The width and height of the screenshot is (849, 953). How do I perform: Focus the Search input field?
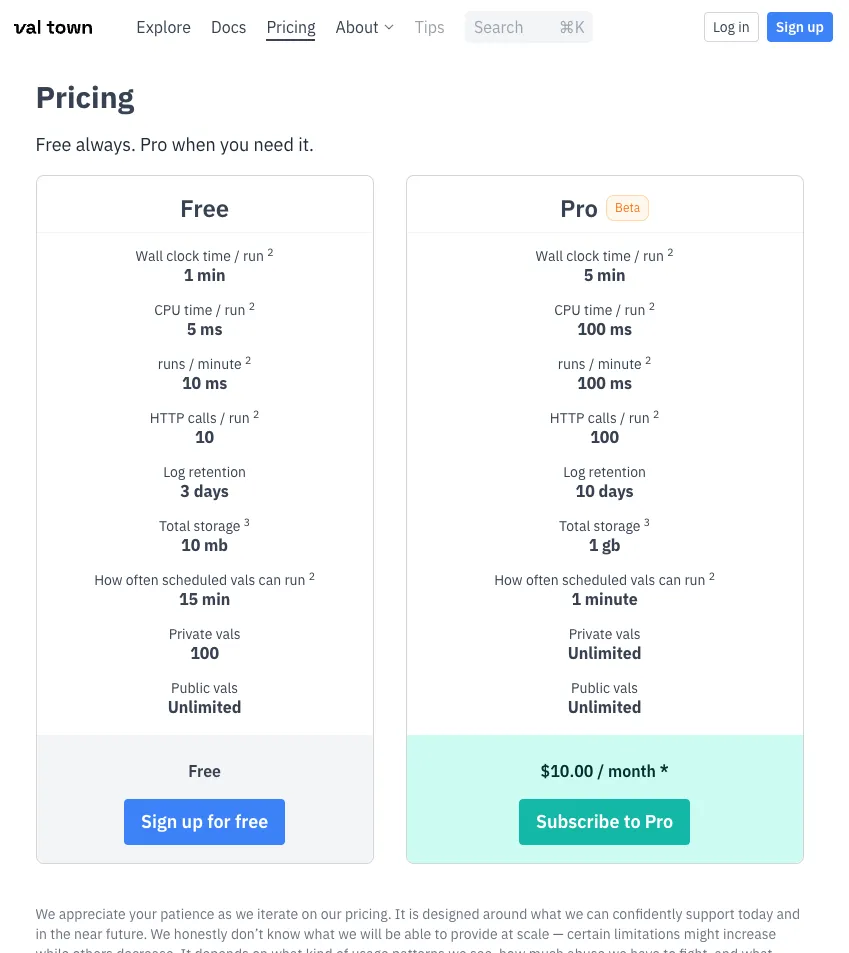(x=510, y=27)
